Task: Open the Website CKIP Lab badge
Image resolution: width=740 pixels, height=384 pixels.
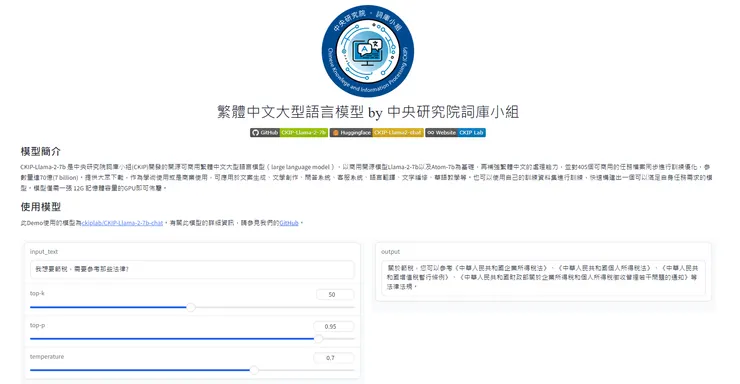Action: pyautogui.click(x=455, y=133)
